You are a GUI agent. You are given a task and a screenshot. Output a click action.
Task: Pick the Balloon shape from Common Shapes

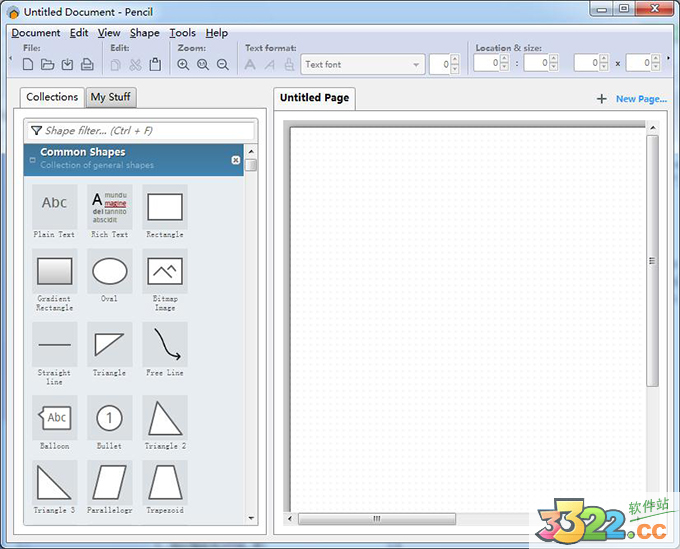point(54,418)
